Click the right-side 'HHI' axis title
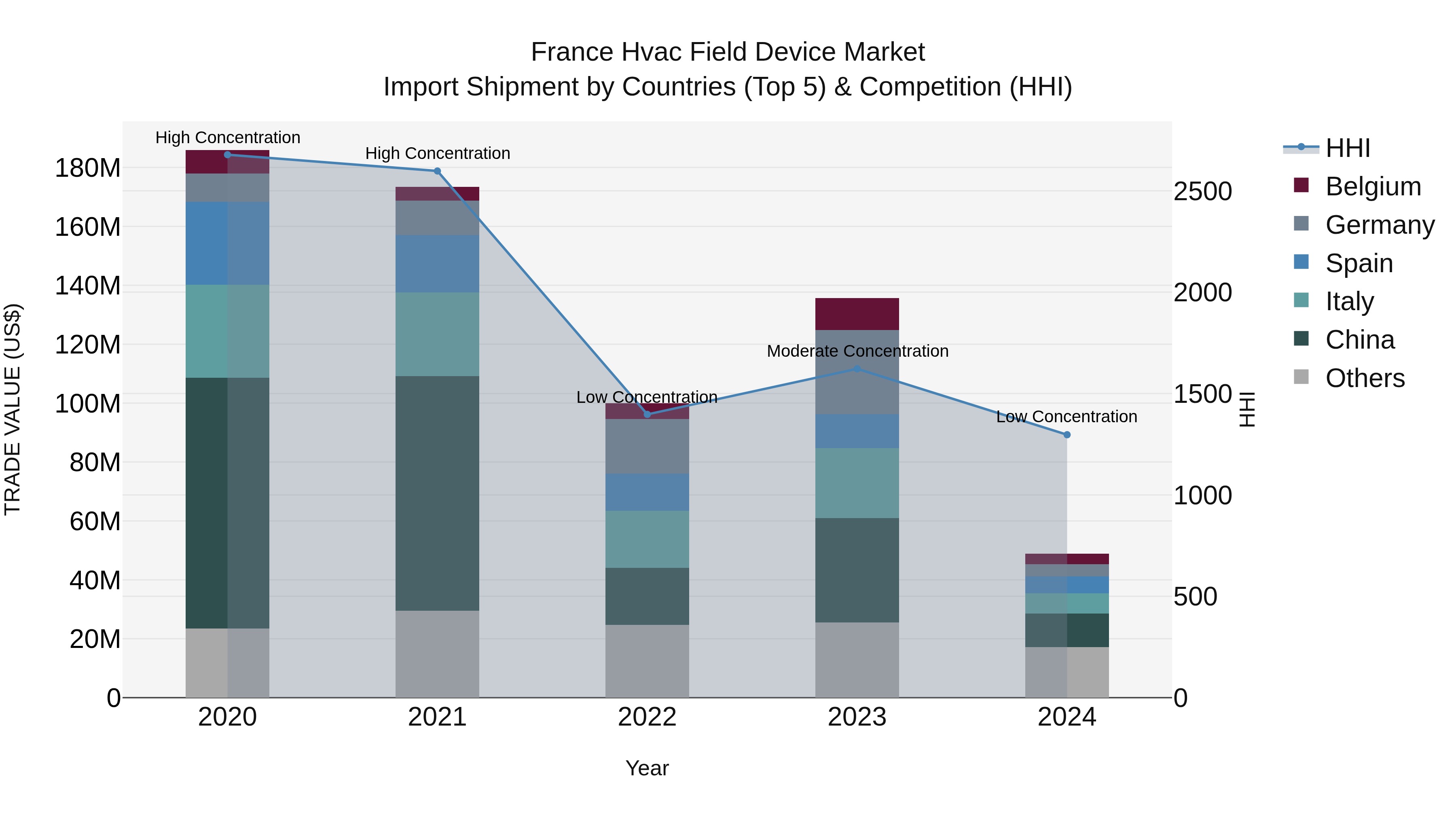This screenshot has width=1456, height=819. coord(1247,410)
